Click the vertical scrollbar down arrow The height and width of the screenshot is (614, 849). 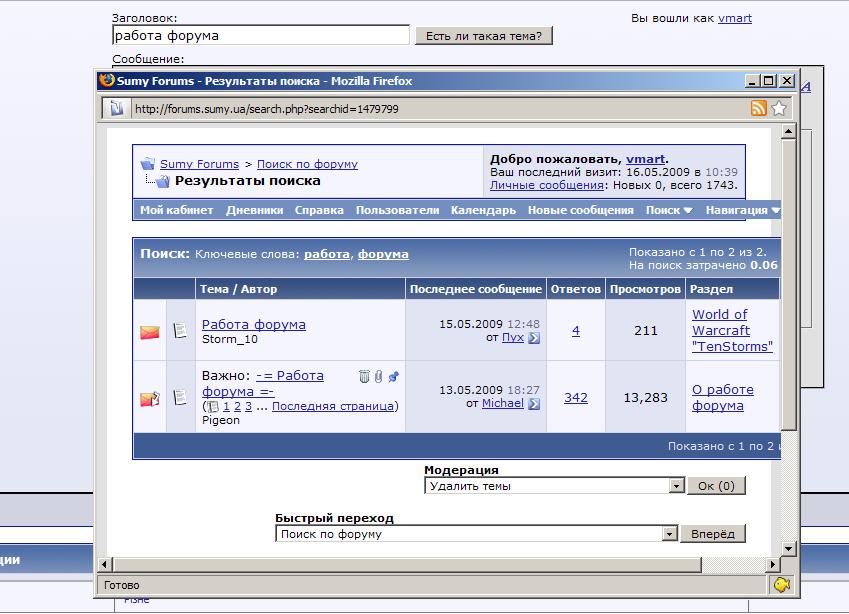pyautogui.click(x=788, y=548)
